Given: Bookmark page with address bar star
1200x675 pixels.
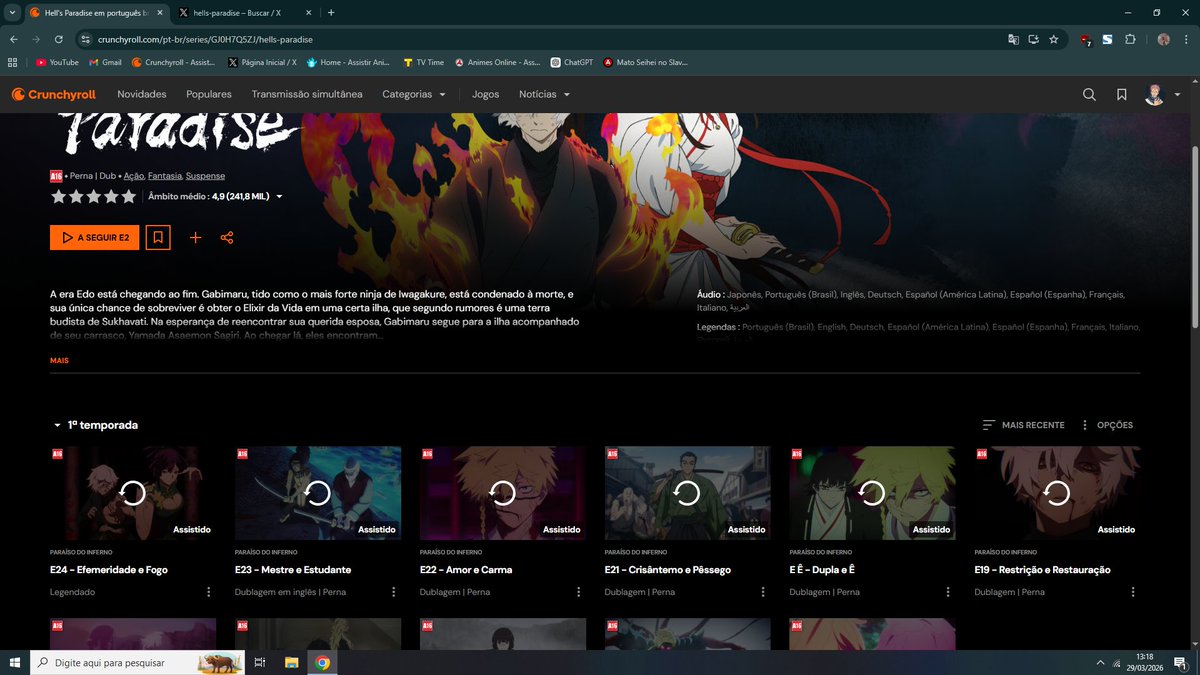Looking at the screenshot, I should (x=1054, y=39).
